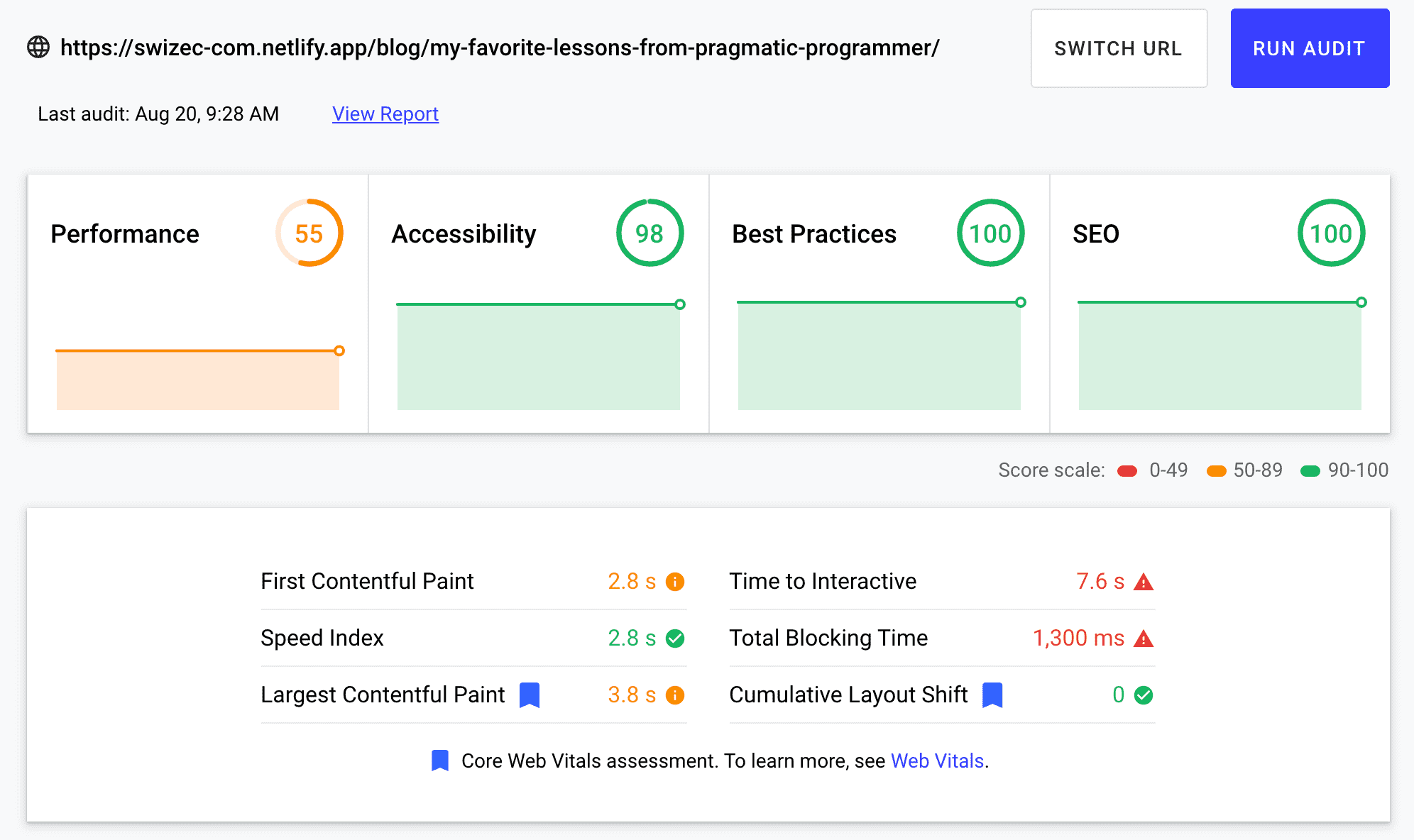Click Speed Index green checkmark icon
The height and width of the screenshot is (840, 1414).
675,639
